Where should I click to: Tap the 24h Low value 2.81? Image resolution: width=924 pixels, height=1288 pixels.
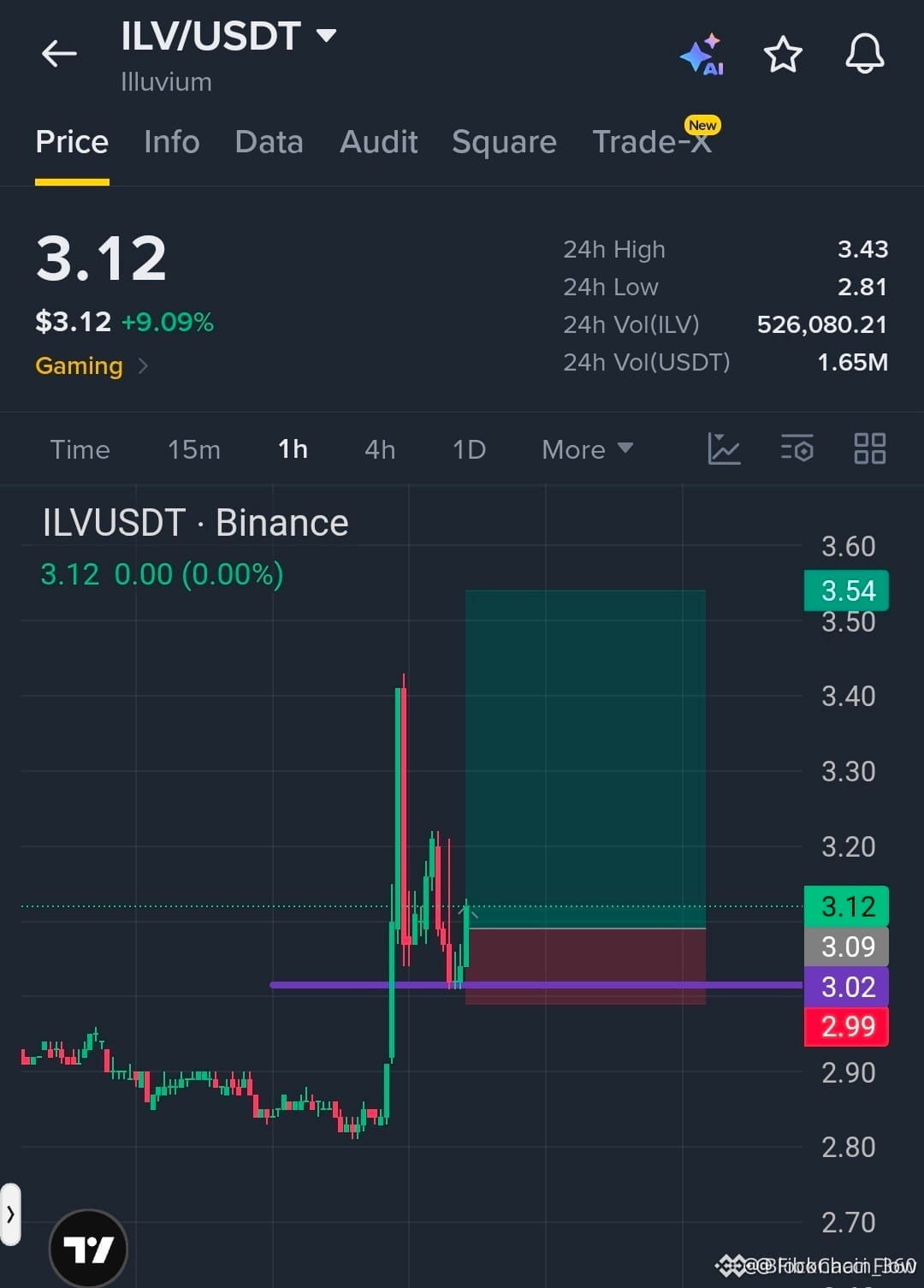862,287
